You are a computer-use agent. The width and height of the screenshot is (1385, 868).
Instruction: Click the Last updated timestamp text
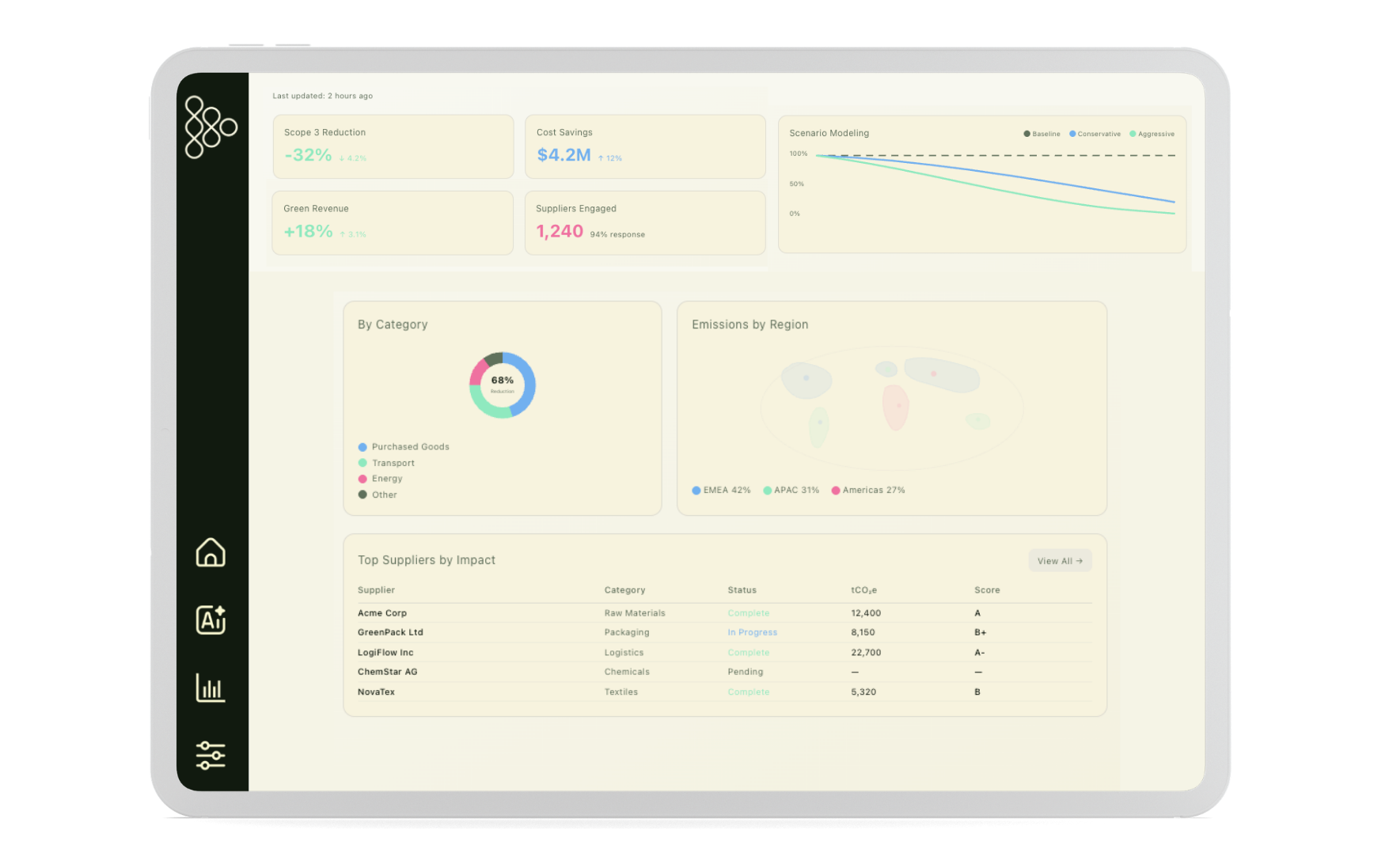click(x=323, y=96)
